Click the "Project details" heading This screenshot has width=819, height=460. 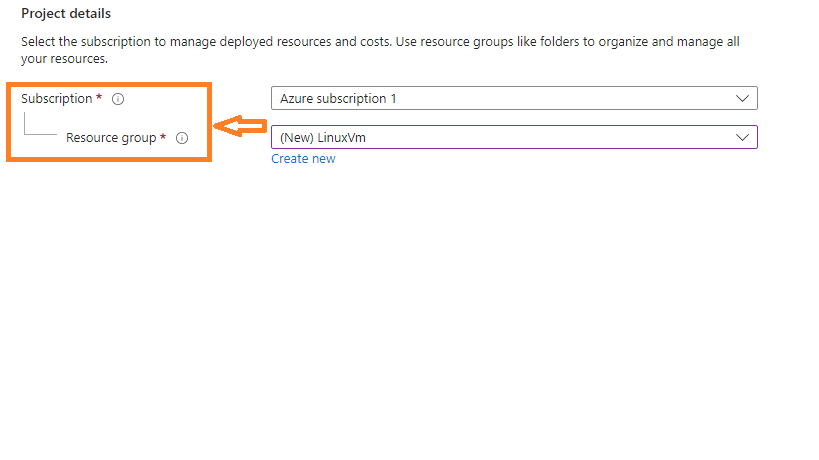(66, 14)
